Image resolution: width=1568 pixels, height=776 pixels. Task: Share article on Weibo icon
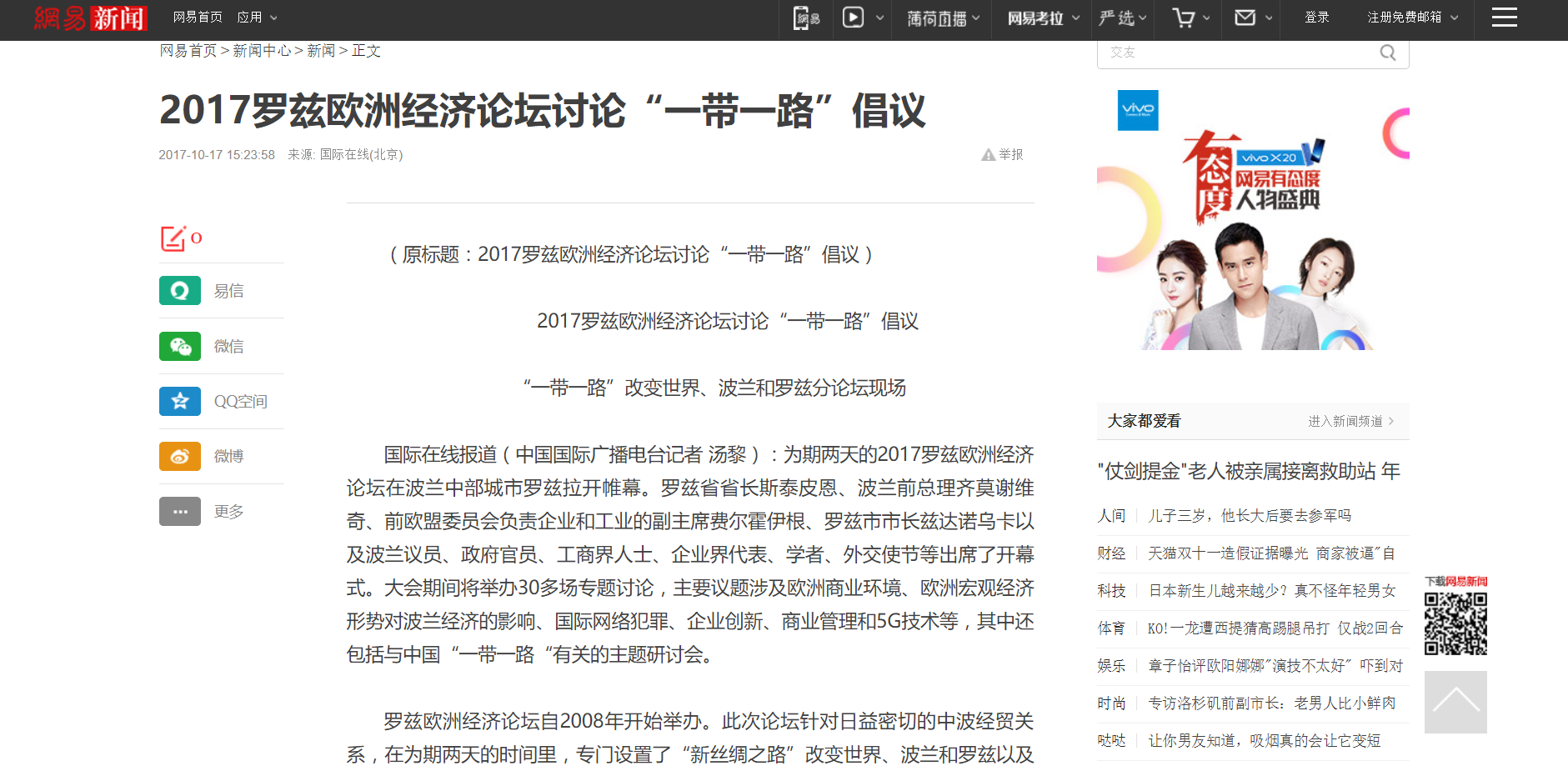(179, 456)
